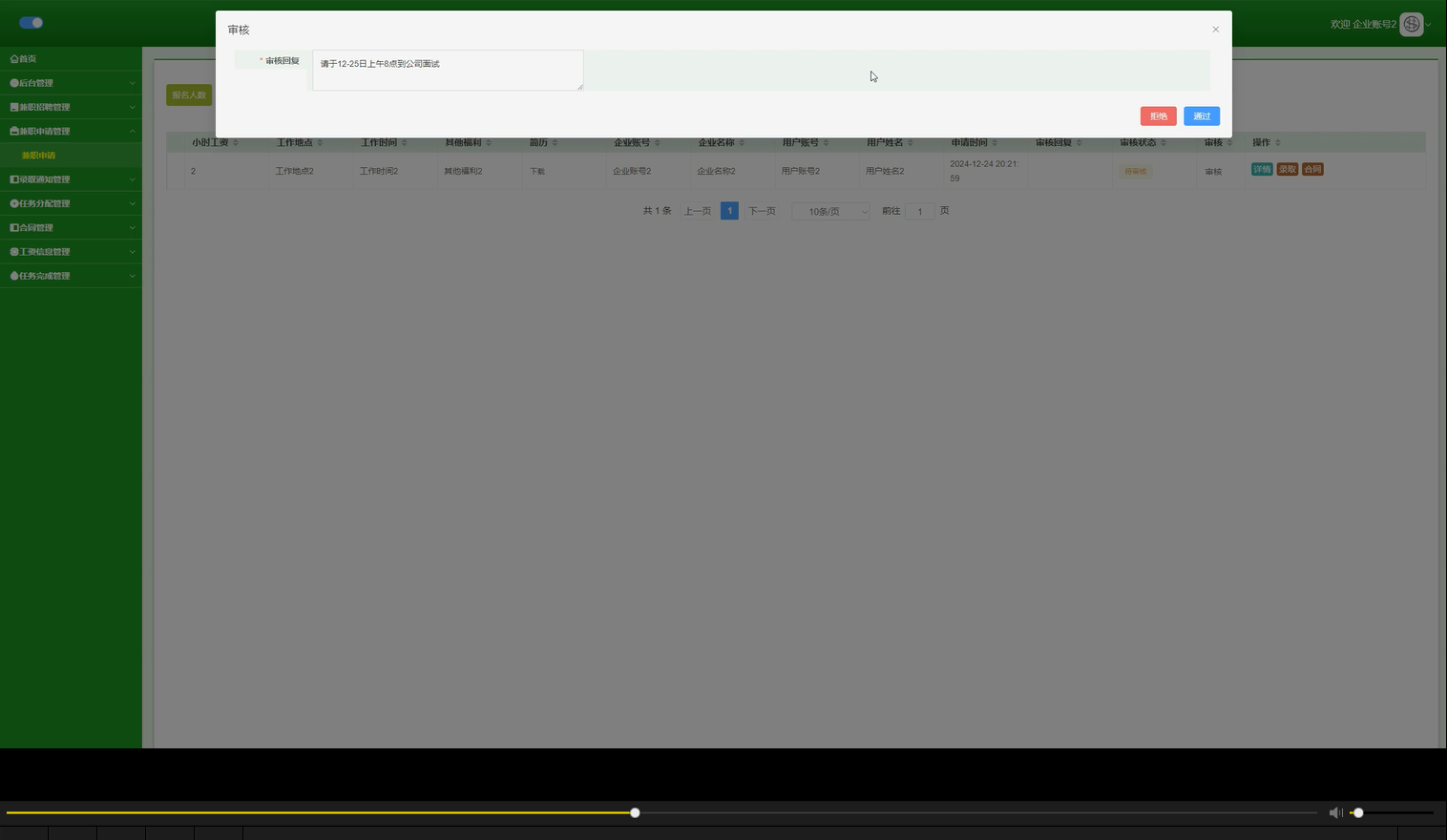Click the 待审核 status tag
Viewport: 1447px width, 840px height.
[x=1135, y=172]
